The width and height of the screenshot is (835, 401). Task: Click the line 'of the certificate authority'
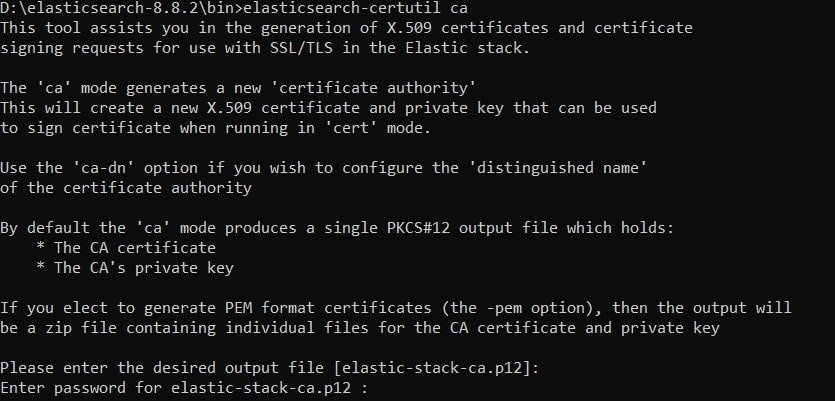126,187
